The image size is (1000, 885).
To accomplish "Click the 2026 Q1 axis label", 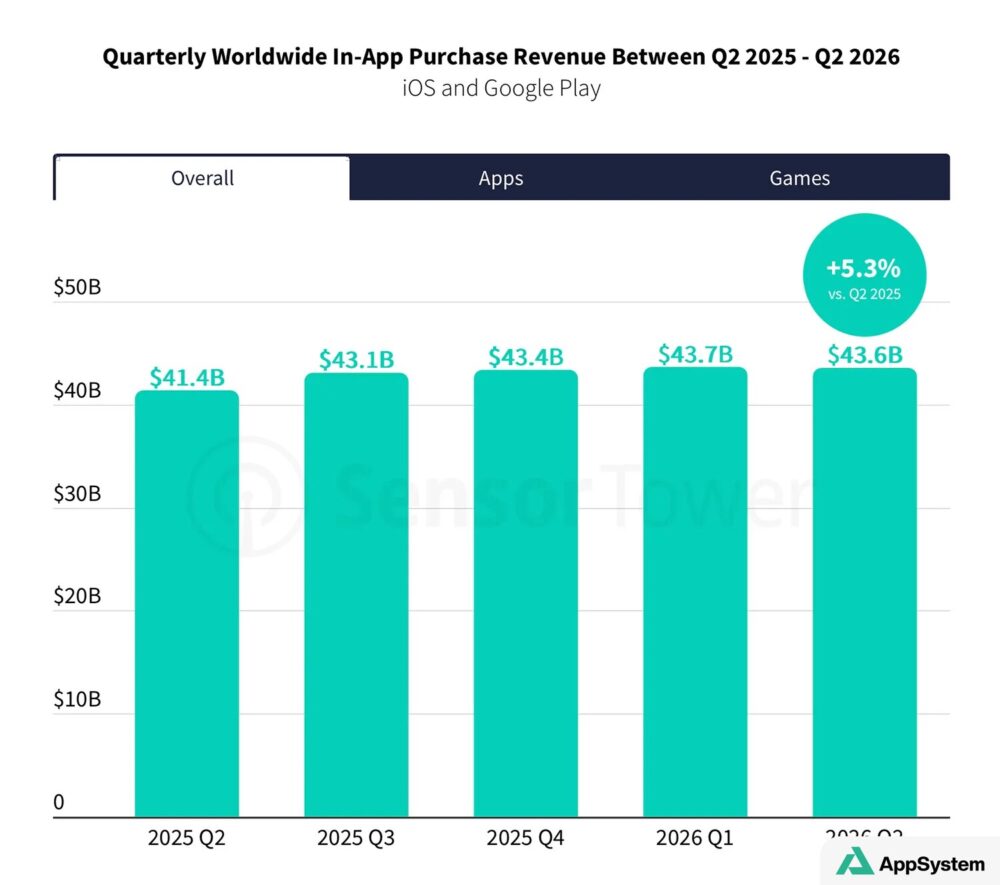I will tap(695, 837).
